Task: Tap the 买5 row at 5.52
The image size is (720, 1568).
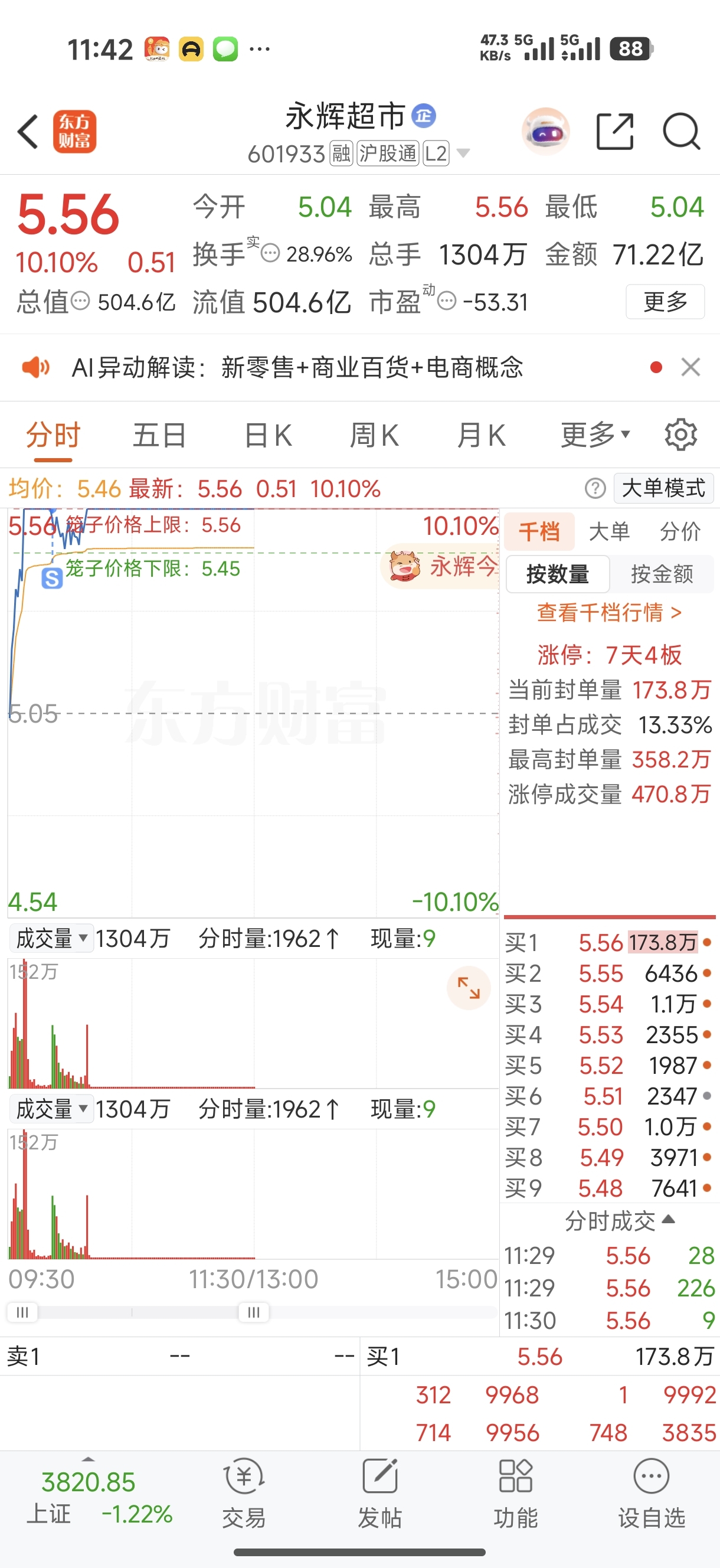Action: click(608, 1065)
